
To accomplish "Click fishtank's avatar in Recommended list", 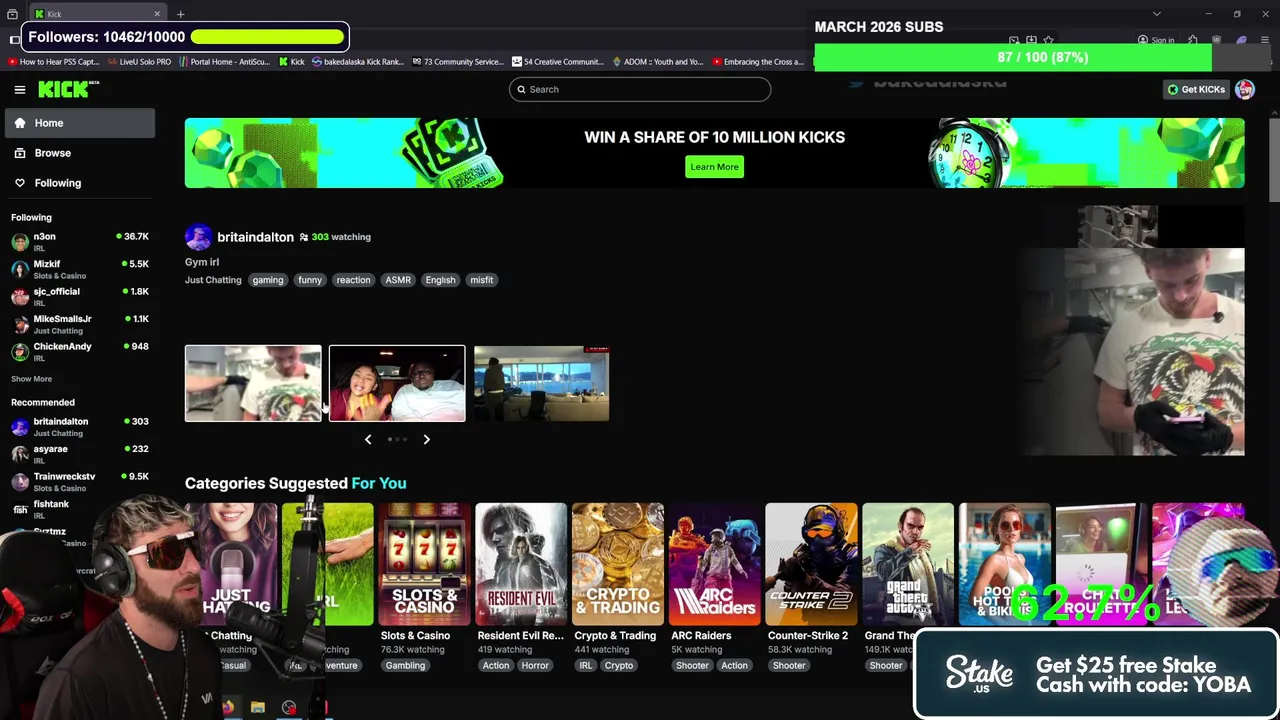I will [20, 509].
